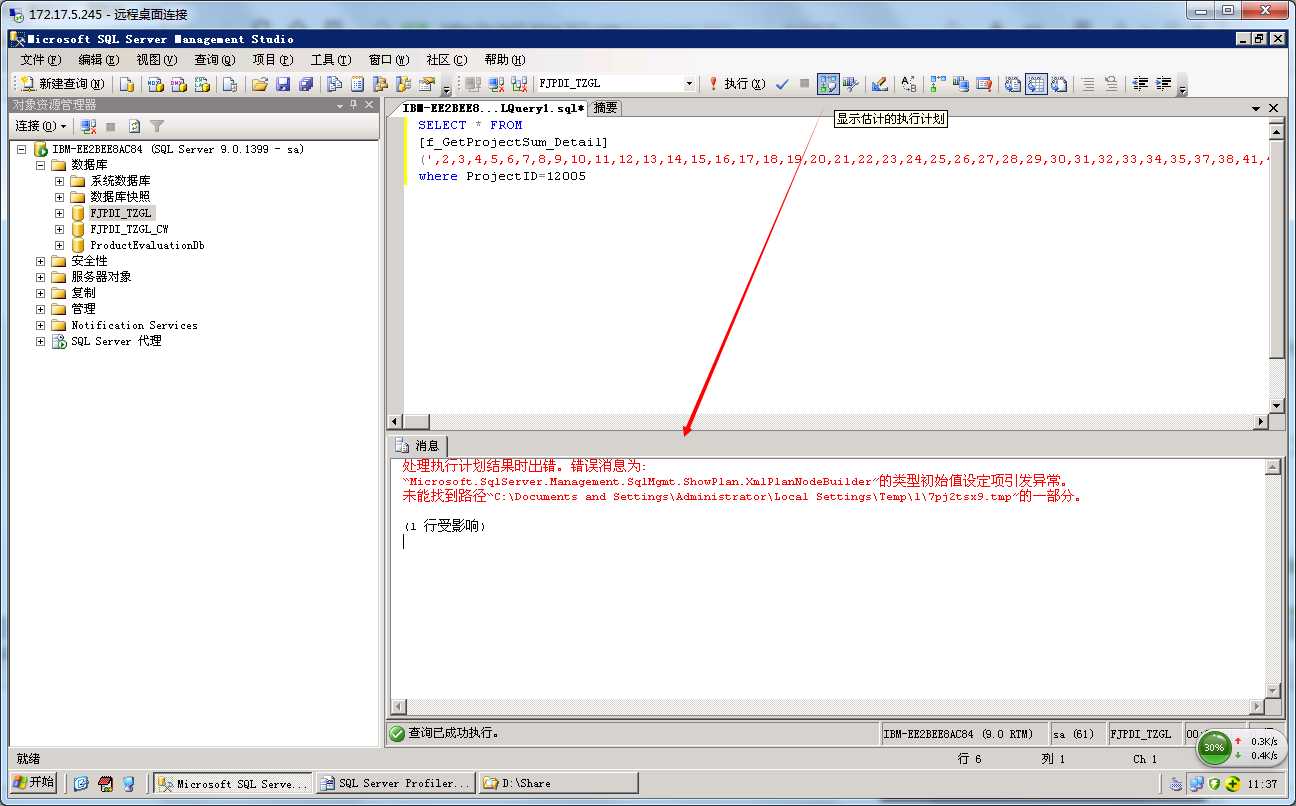This screenshot has width=1296, height=806.
Task: Switch output to Results to File
Action: tap(1059, 84)
